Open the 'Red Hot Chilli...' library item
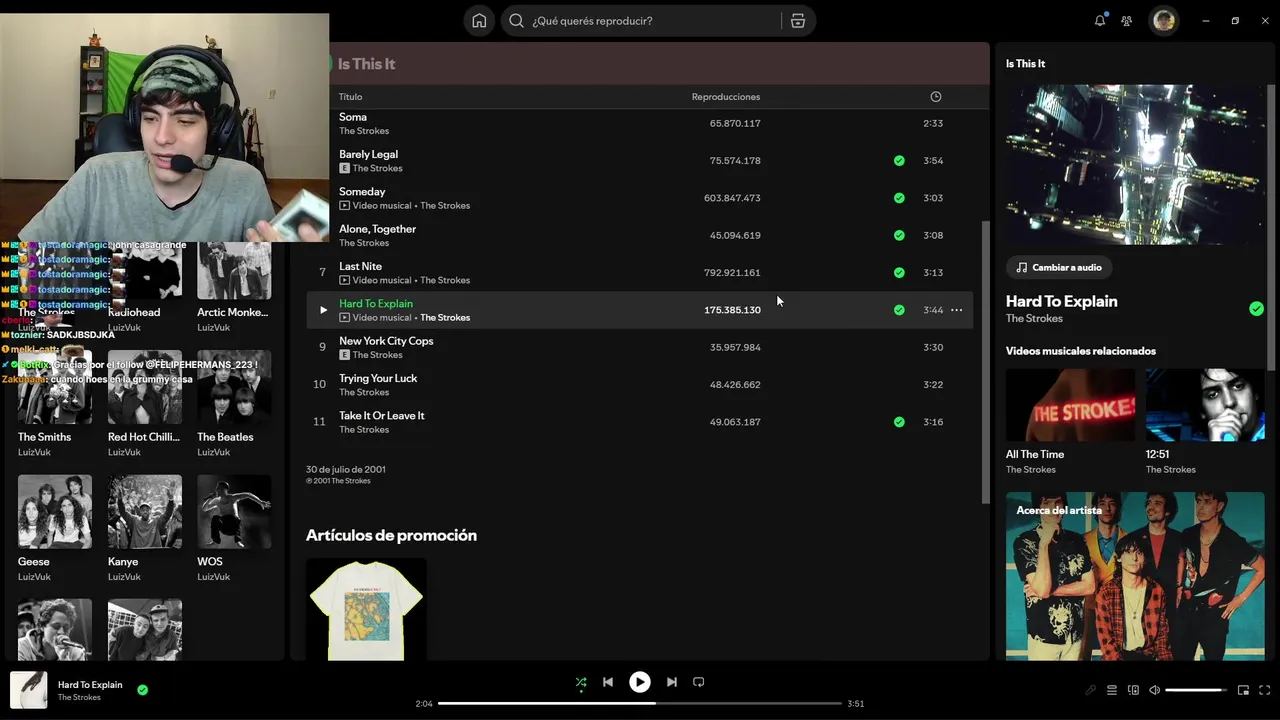 [145, 405]
